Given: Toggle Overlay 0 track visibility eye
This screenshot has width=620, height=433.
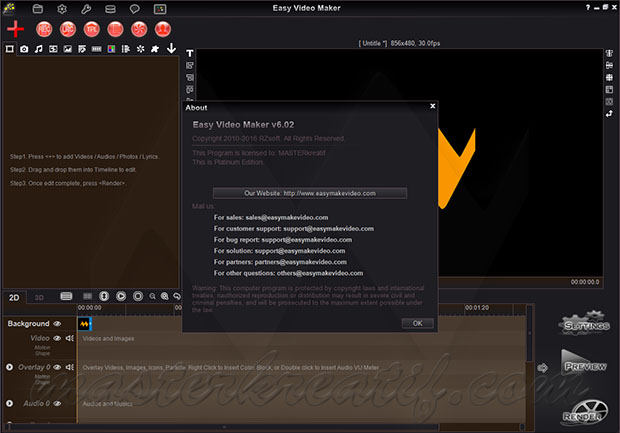Looking at the screenshot, I should tap(57, 367).
